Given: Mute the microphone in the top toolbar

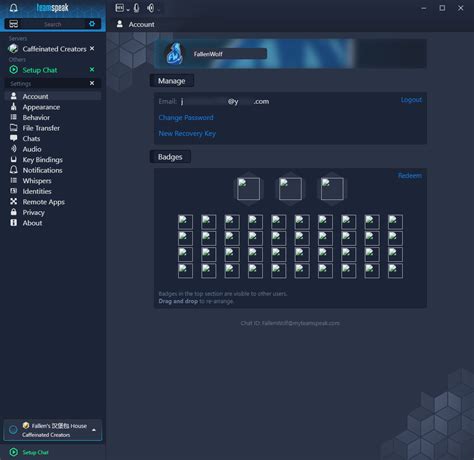Looking at the screenshot, I should click(136, 8).
